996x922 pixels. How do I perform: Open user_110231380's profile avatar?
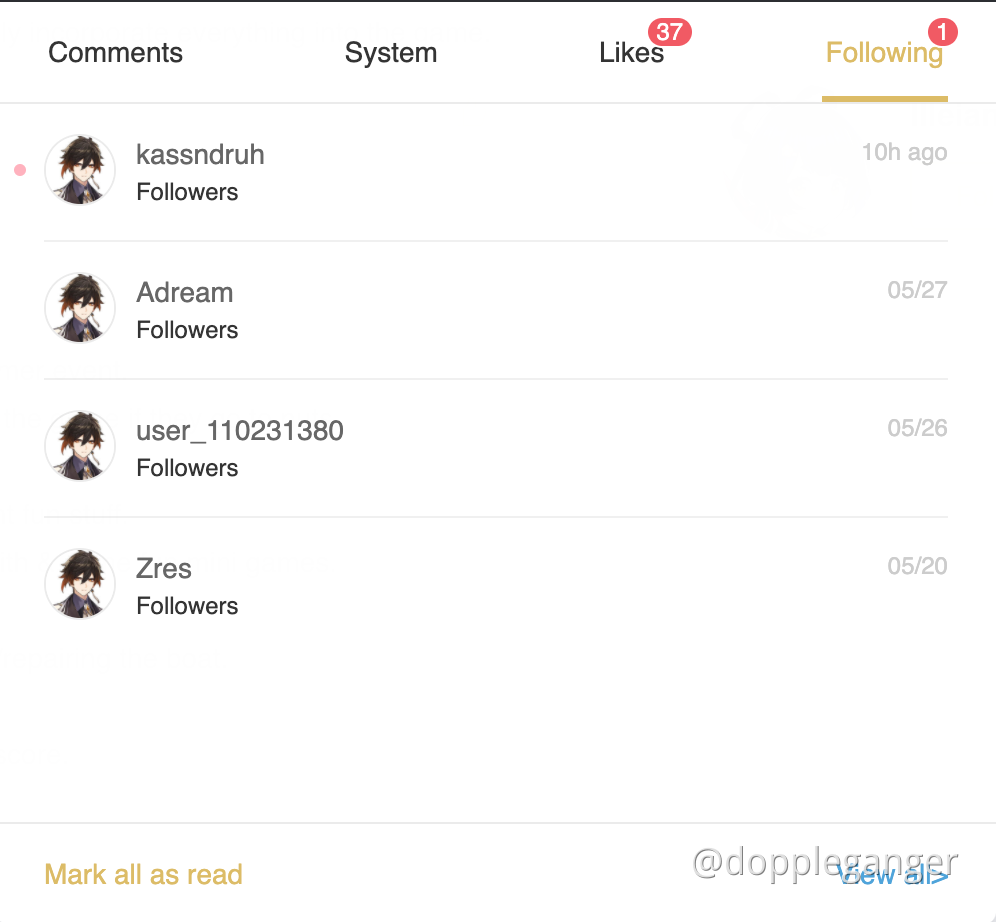tap(80, 446)
